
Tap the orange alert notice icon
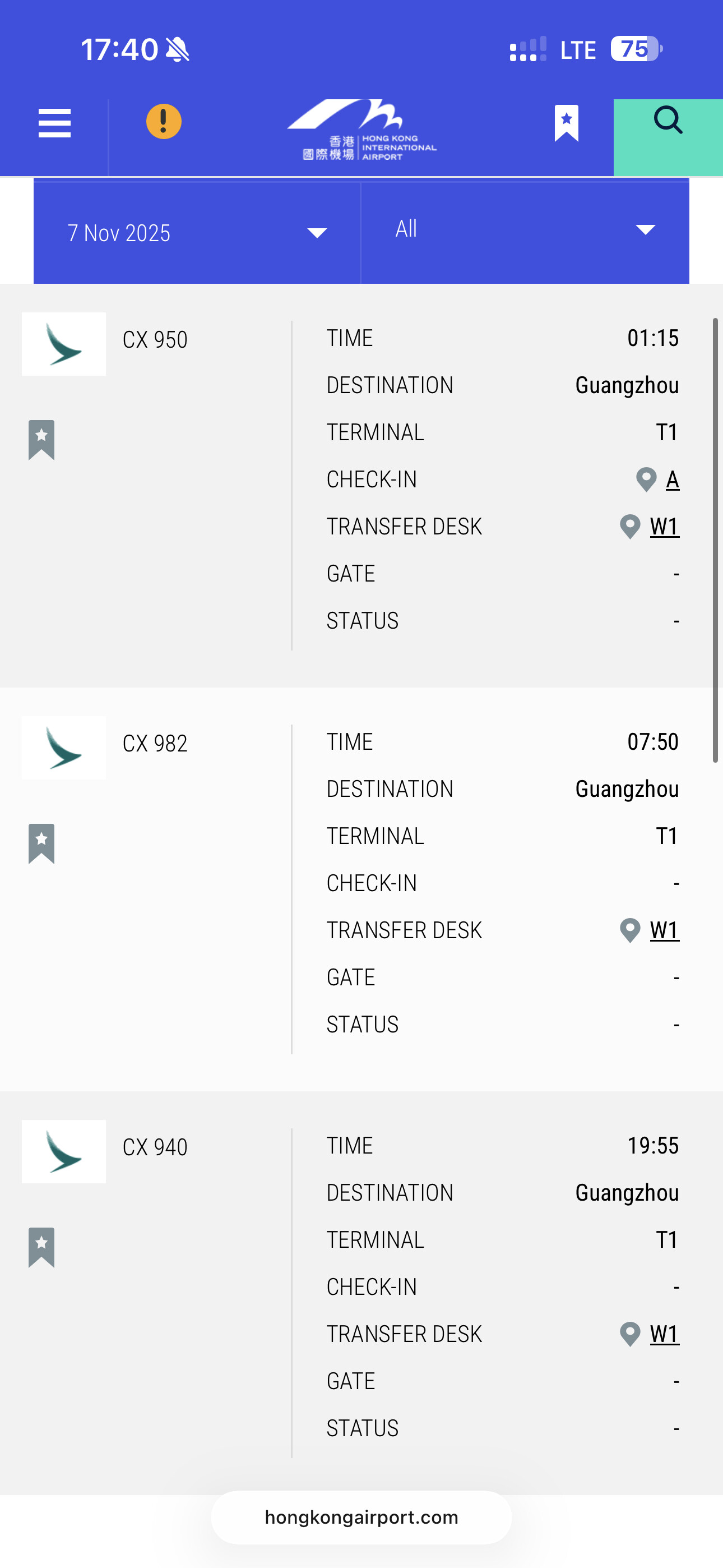[x=164, y=122]
